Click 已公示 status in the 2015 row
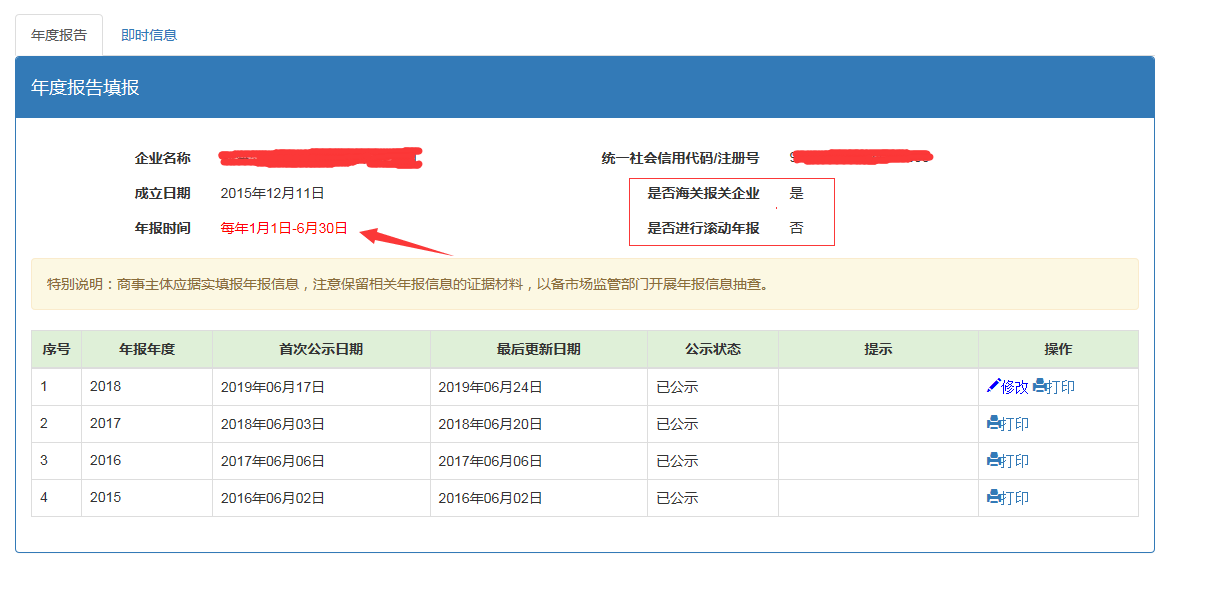The height and width of the screenshot is (599, 1230). [677, 498]
